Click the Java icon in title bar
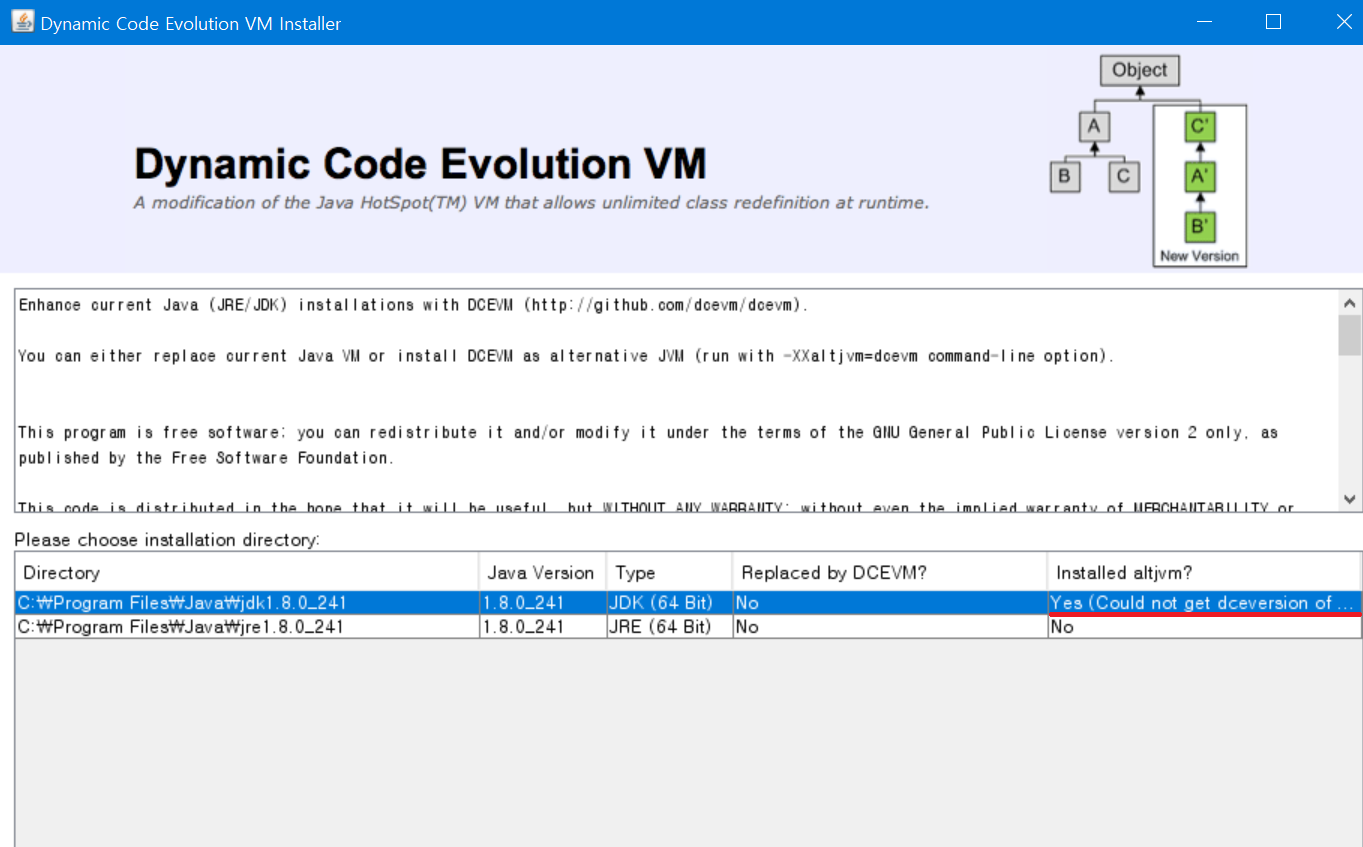 [22, 21]
